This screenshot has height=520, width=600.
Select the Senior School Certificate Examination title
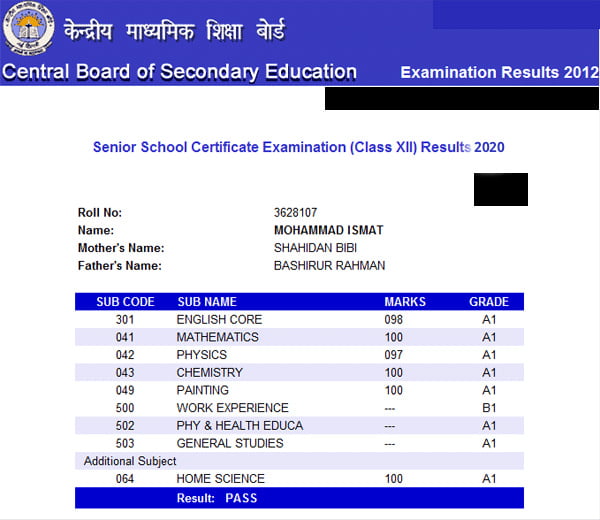coord(298,147)
